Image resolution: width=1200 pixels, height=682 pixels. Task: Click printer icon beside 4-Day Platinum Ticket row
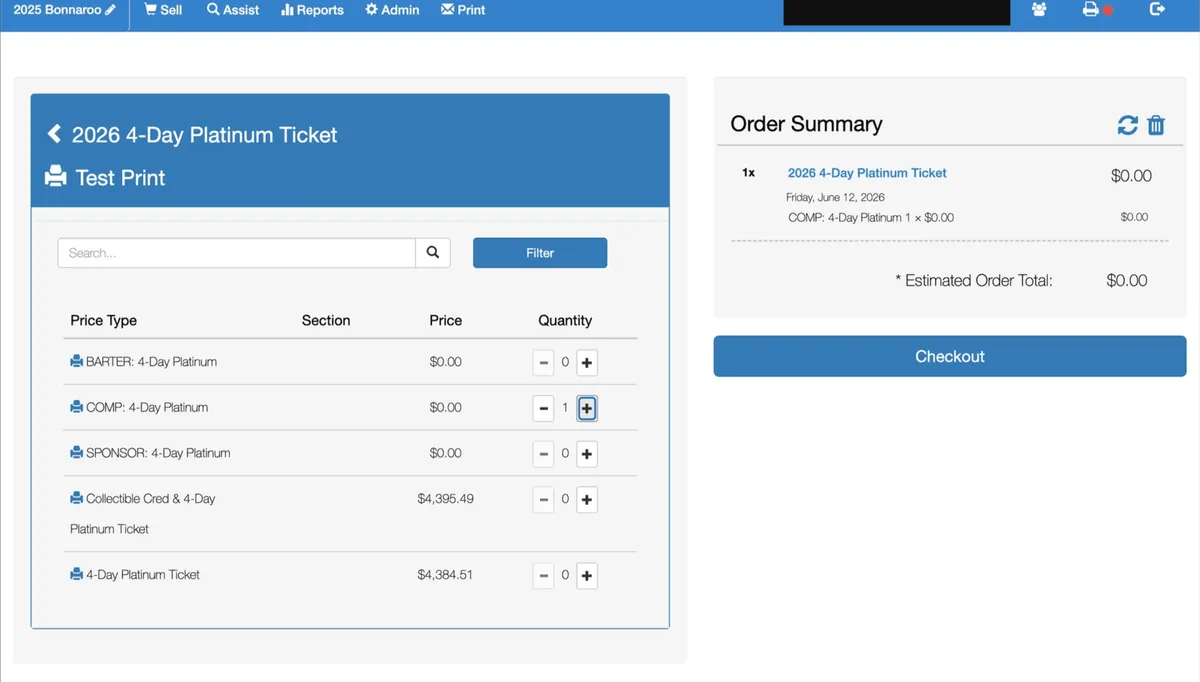tap(76, 574)
